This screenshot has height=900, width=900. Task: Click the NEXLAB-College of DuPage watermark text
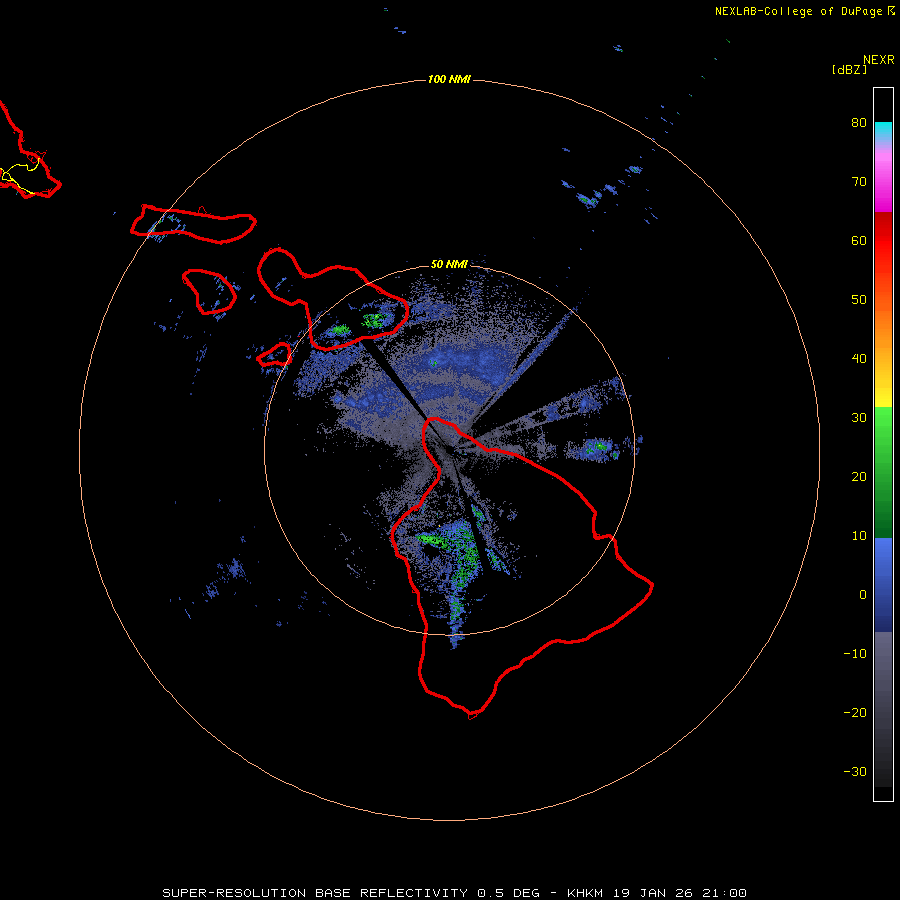tap(798, 11)
